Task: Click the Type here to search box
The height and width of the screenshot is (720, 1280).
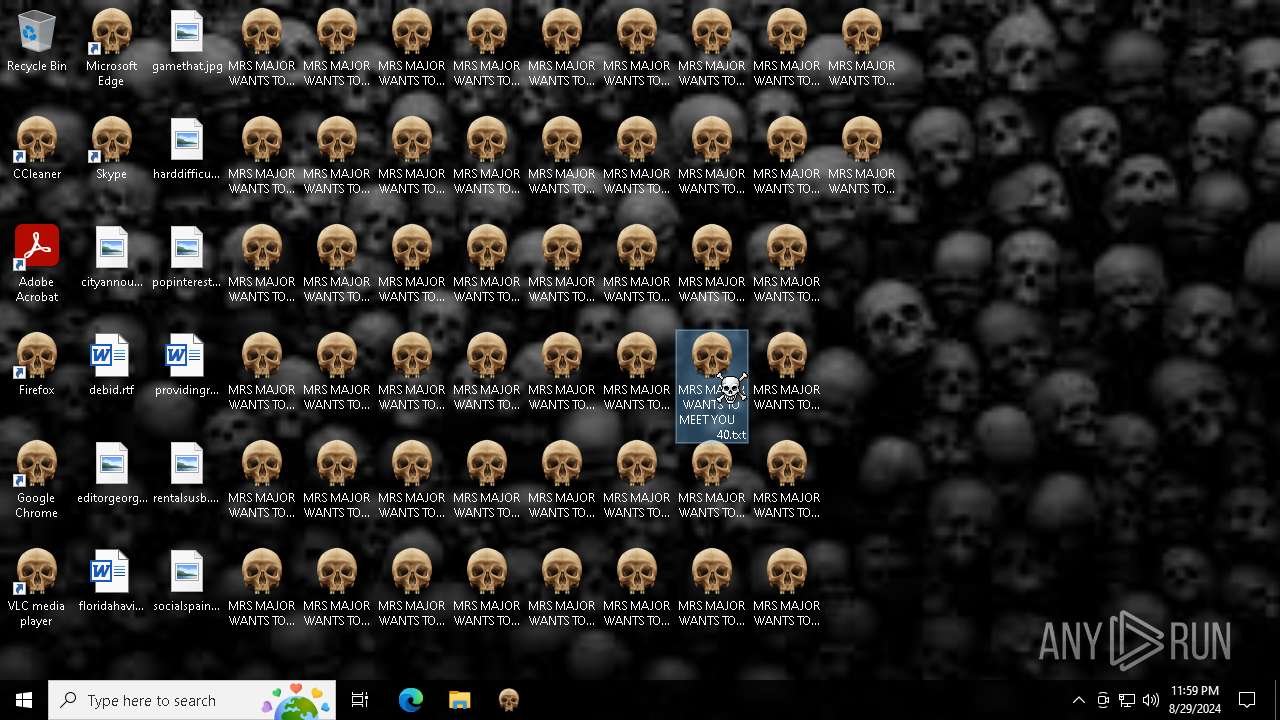Action: (192, 700)
